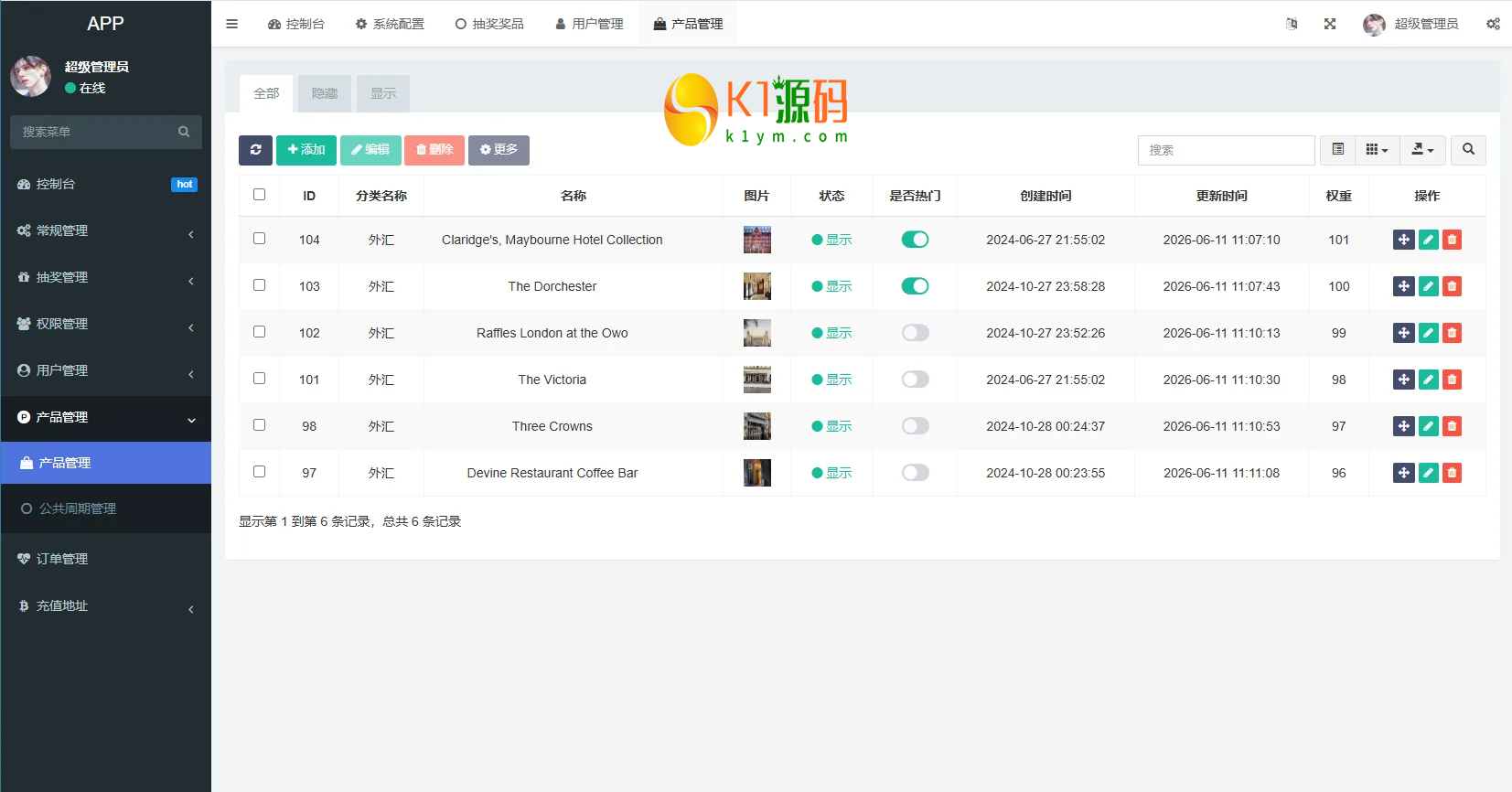Check the checkbox for row ID 102
The width and height of the screenshot is (1512, 792).
[260, 332]
